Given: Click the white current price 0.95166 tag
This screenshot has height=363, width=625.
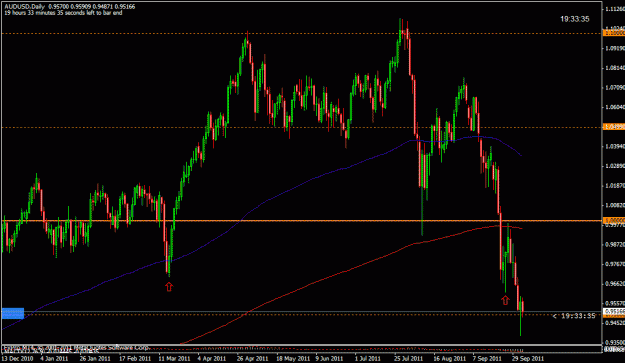Looking at the screenshot, I should tap(614, 311).
